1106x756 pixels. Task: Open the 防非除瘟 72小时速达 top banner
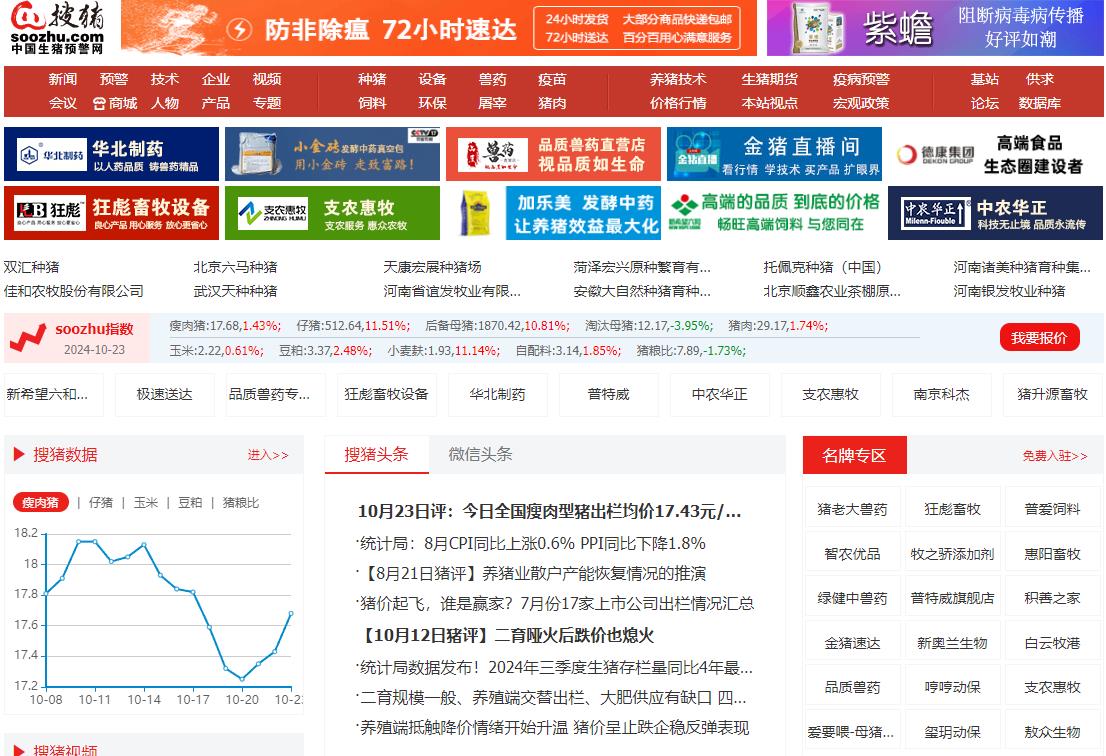tap(439, 28)
